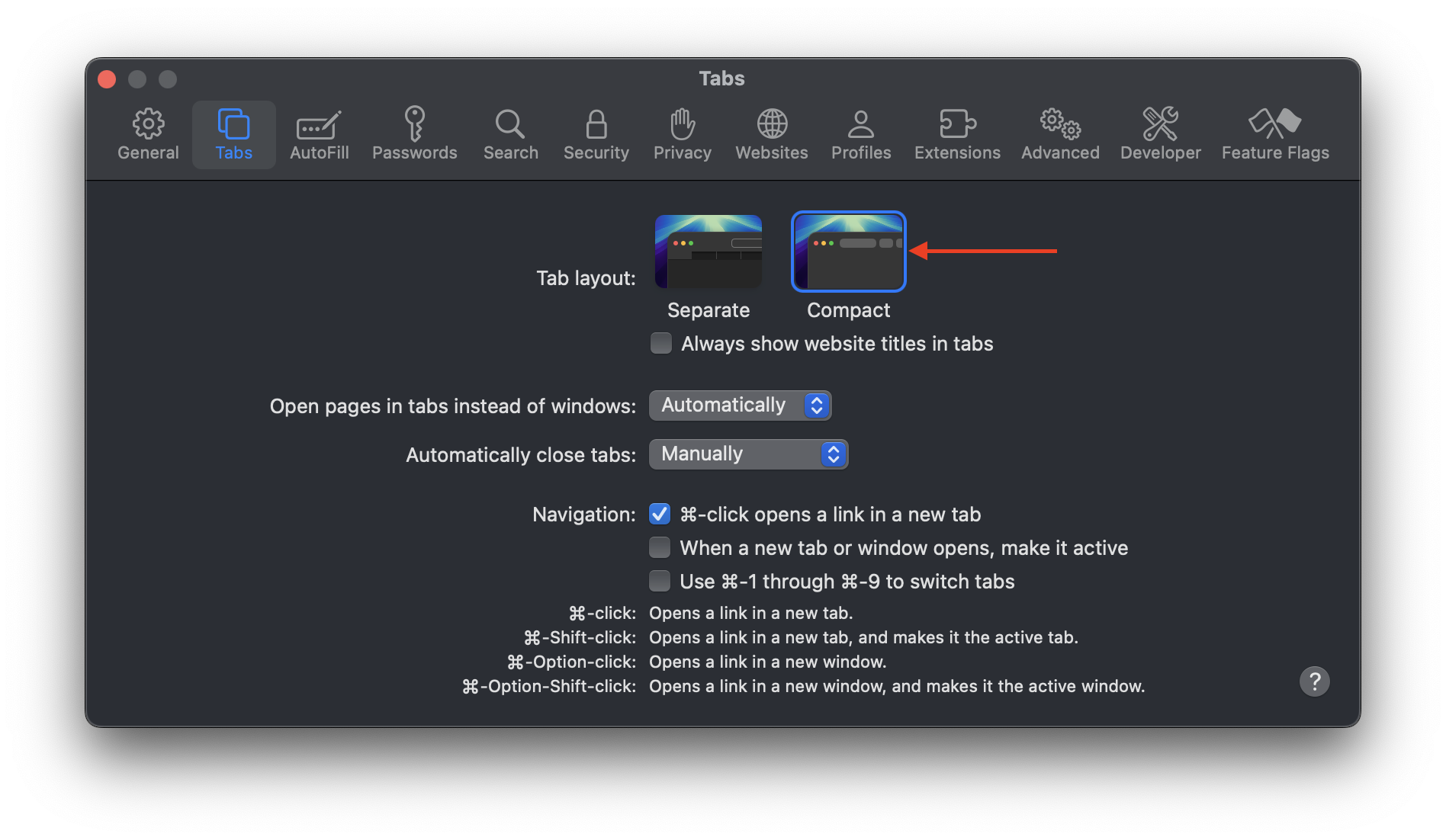Open the Privacy hand pane

[x=682, y=134]
